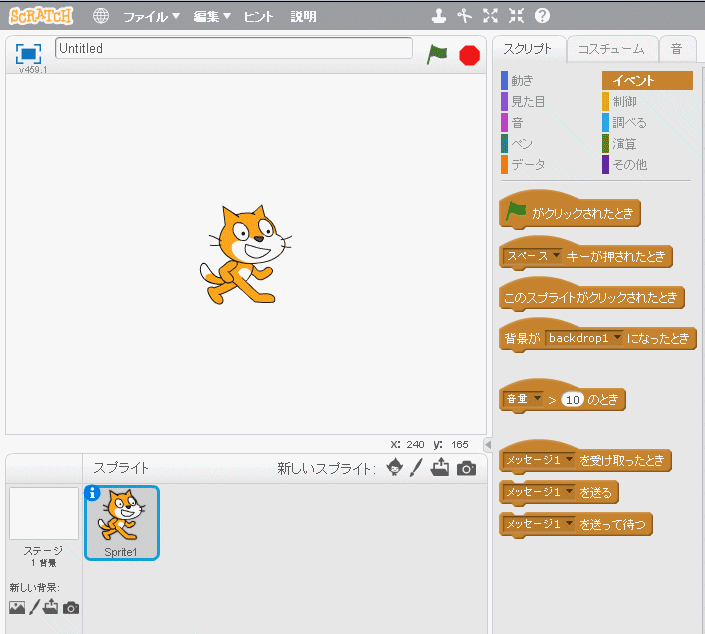
Task: Select the Sprite1 thumbnail
Action: pos(122,523)
